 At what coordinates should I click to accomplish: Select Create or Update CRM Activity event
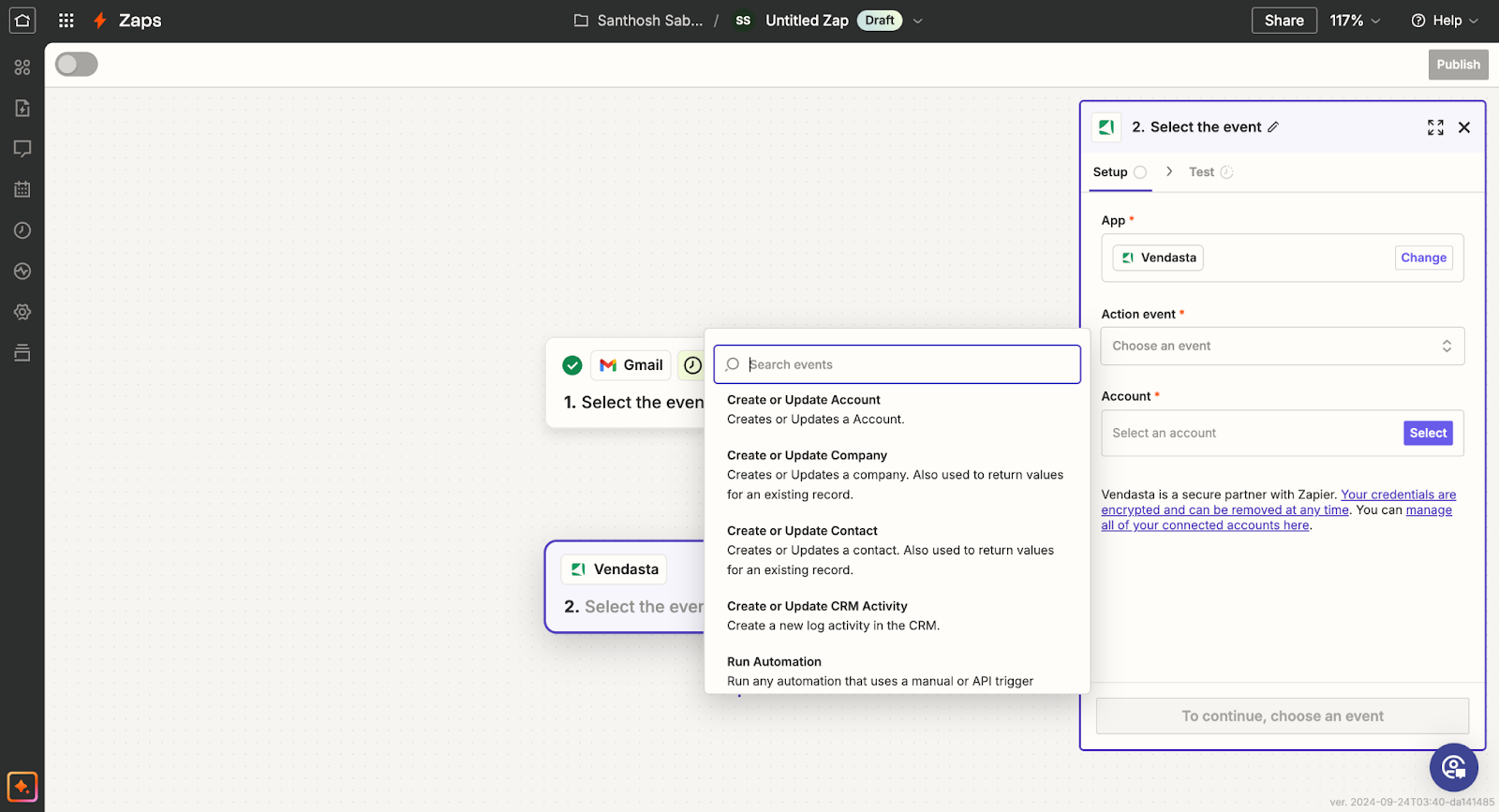tap(897, 615)
